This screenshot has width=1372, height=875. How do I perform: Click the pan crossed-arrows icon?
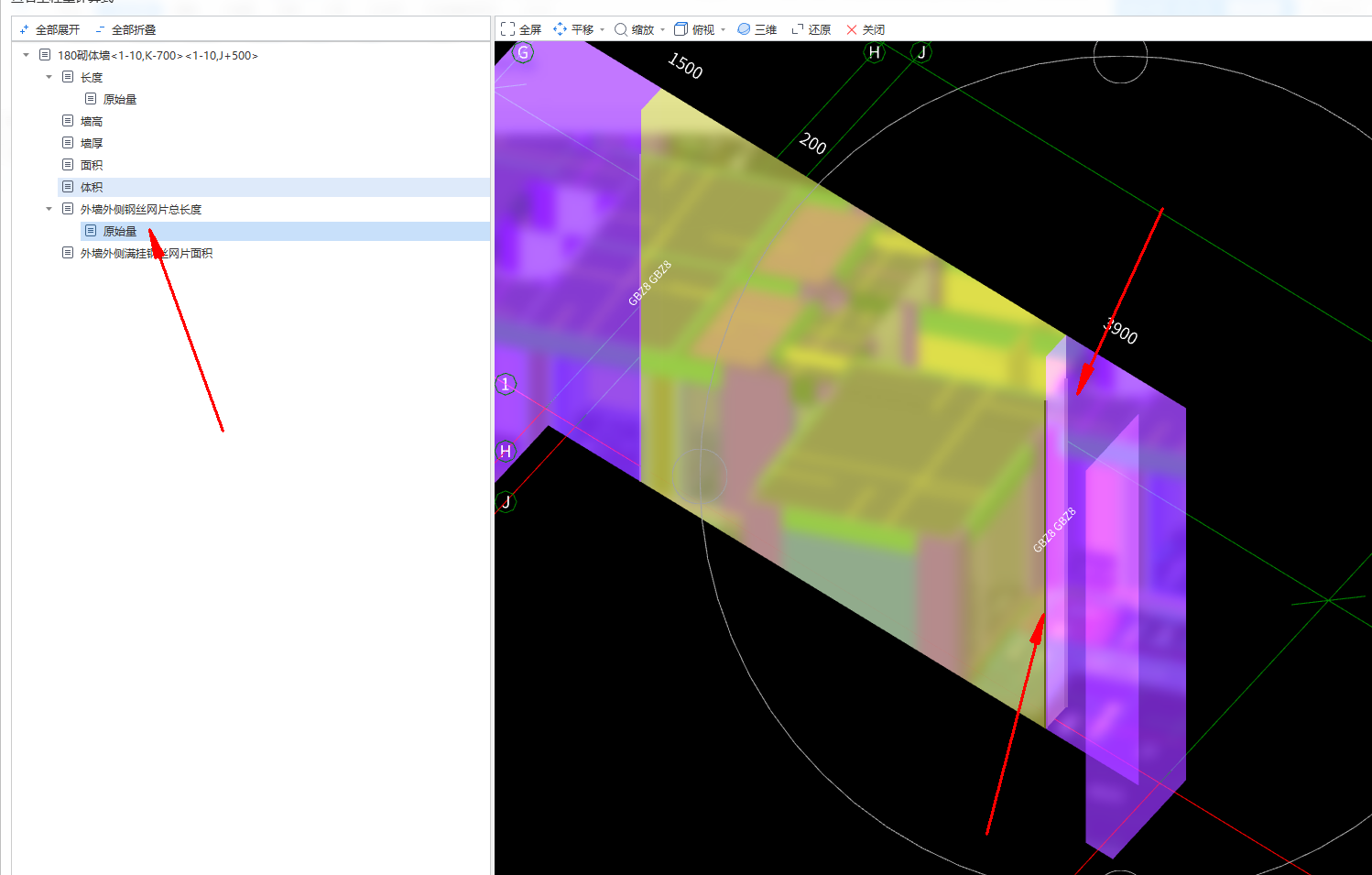pos(560,29)
